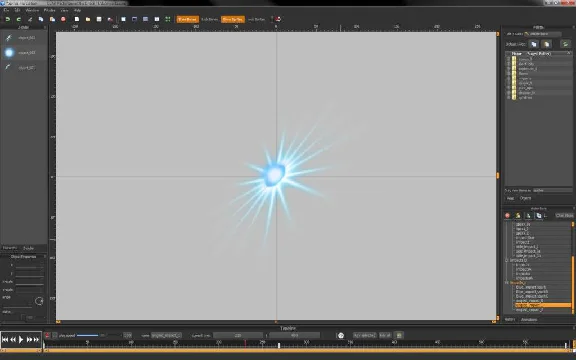This screenshot has width=576, height=360.
Task: Click the key selected button
Action: (364, 335)
